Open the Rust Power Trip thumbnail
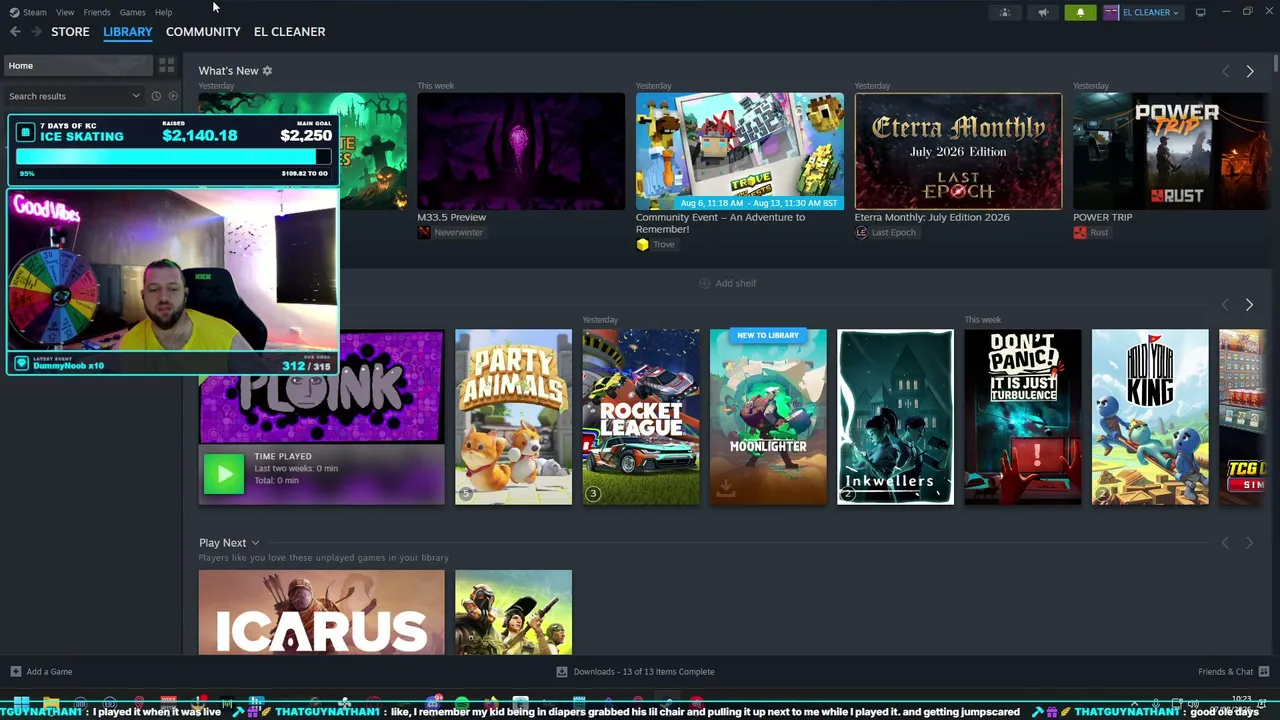 tap(1171, 151)
